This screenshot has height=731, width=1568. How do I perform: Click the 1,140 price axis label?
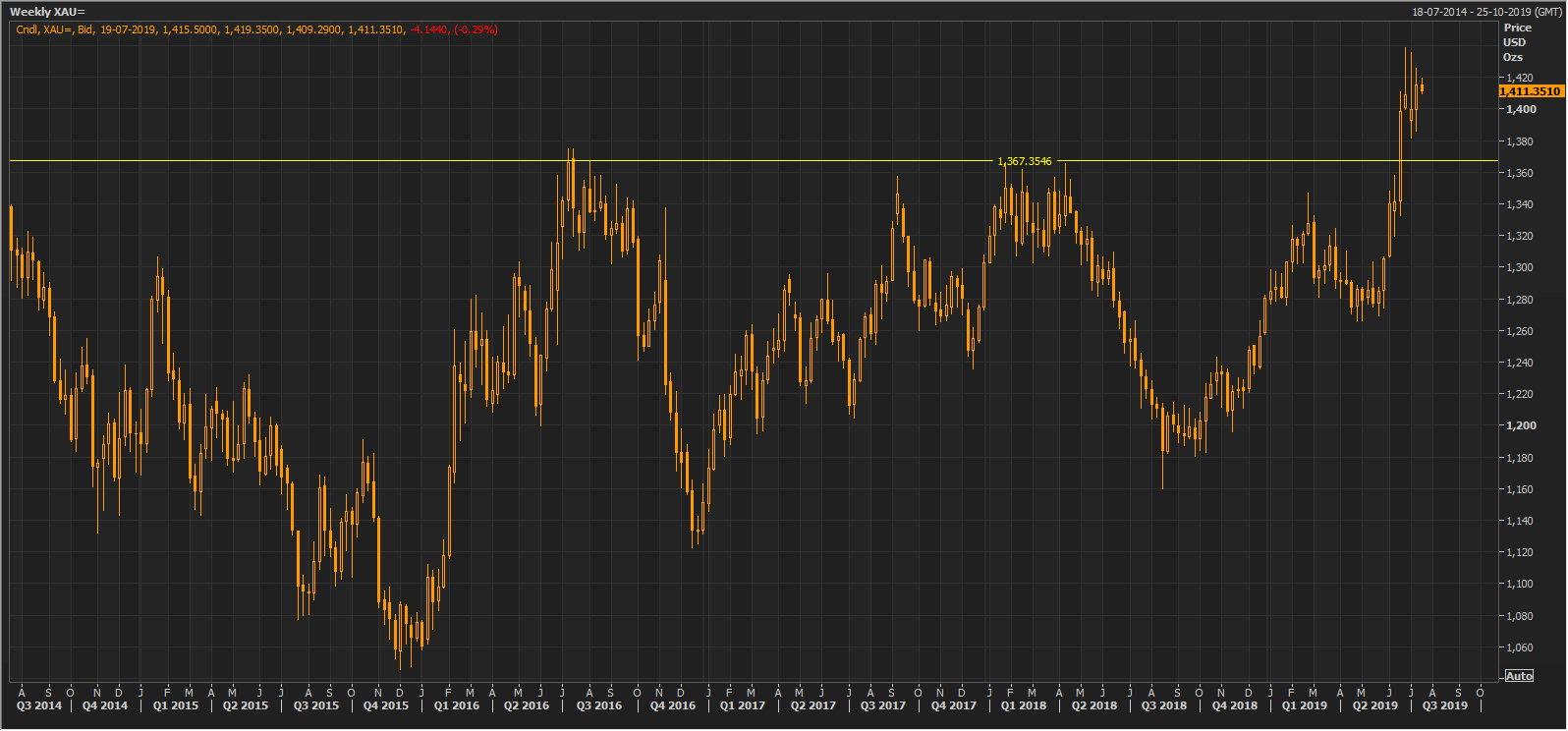click(x=1520, y=521)
